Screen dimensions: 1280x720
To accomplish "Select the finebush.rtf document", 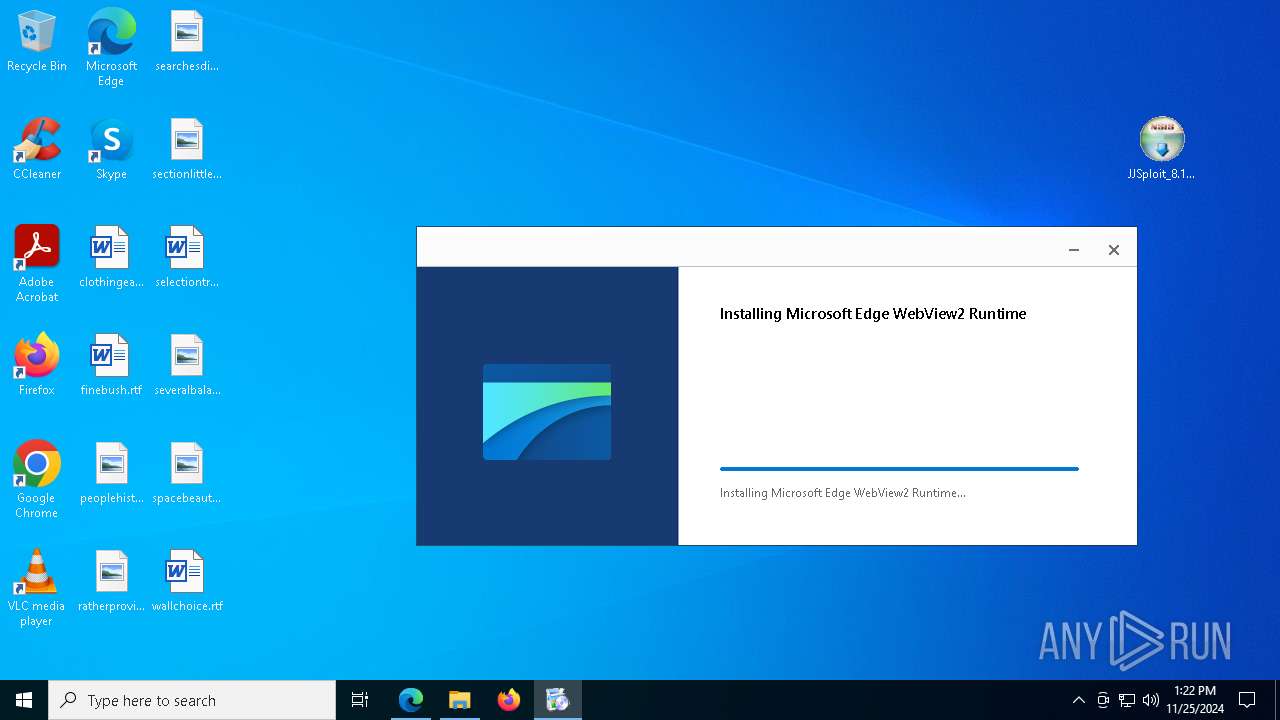I will [111, 366].
